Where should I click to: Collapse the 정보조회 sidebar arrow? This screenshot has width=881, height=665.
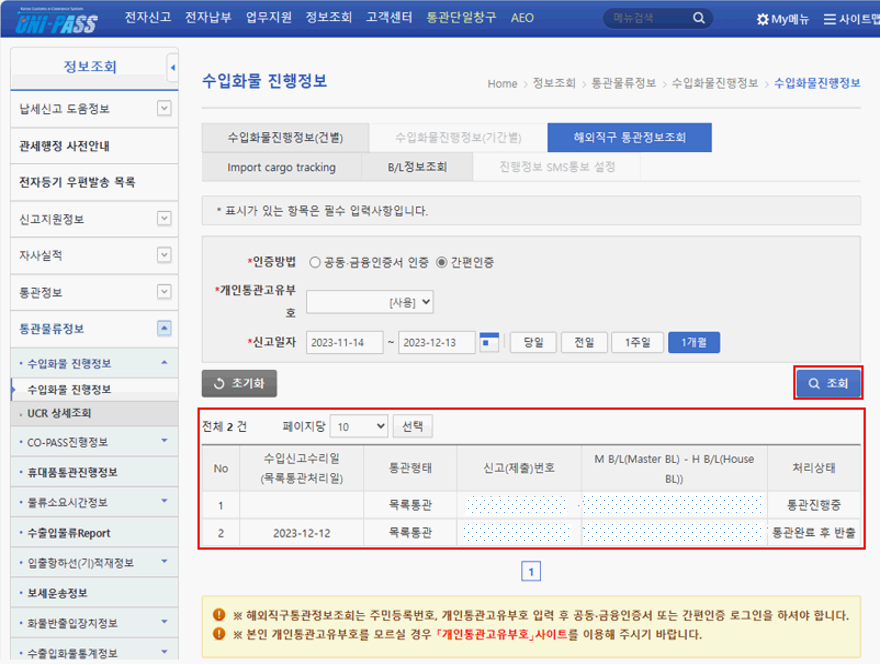[x=172, y=67]
